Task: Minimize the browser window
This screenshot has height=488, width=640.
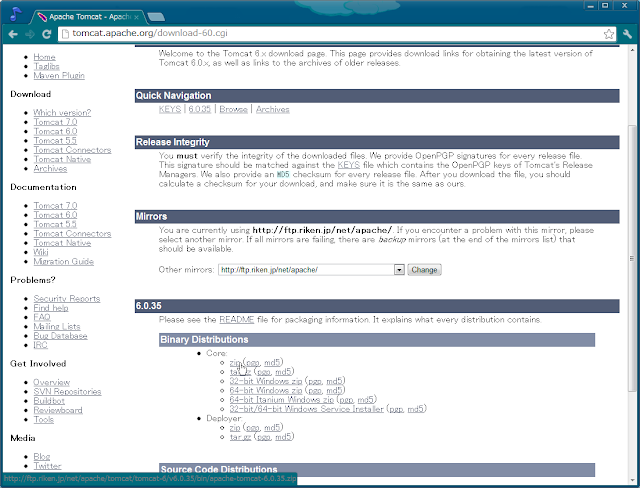Action: point(591,5)
